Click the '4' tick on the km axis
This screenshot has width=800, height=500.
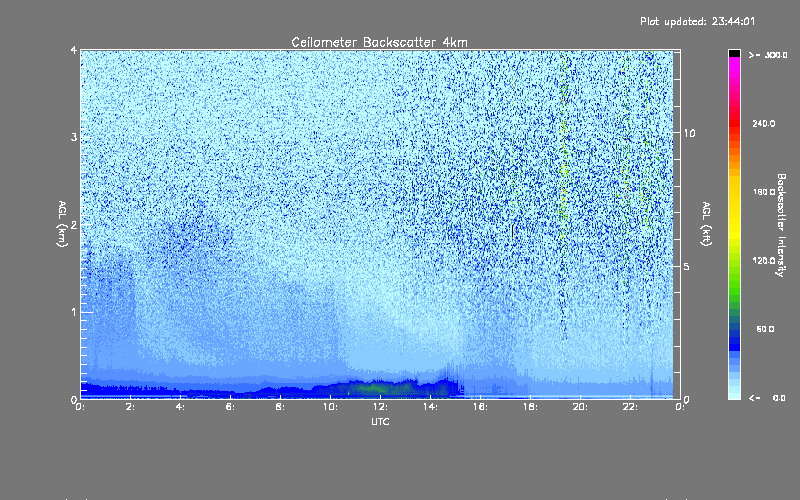tap(74, 51)
